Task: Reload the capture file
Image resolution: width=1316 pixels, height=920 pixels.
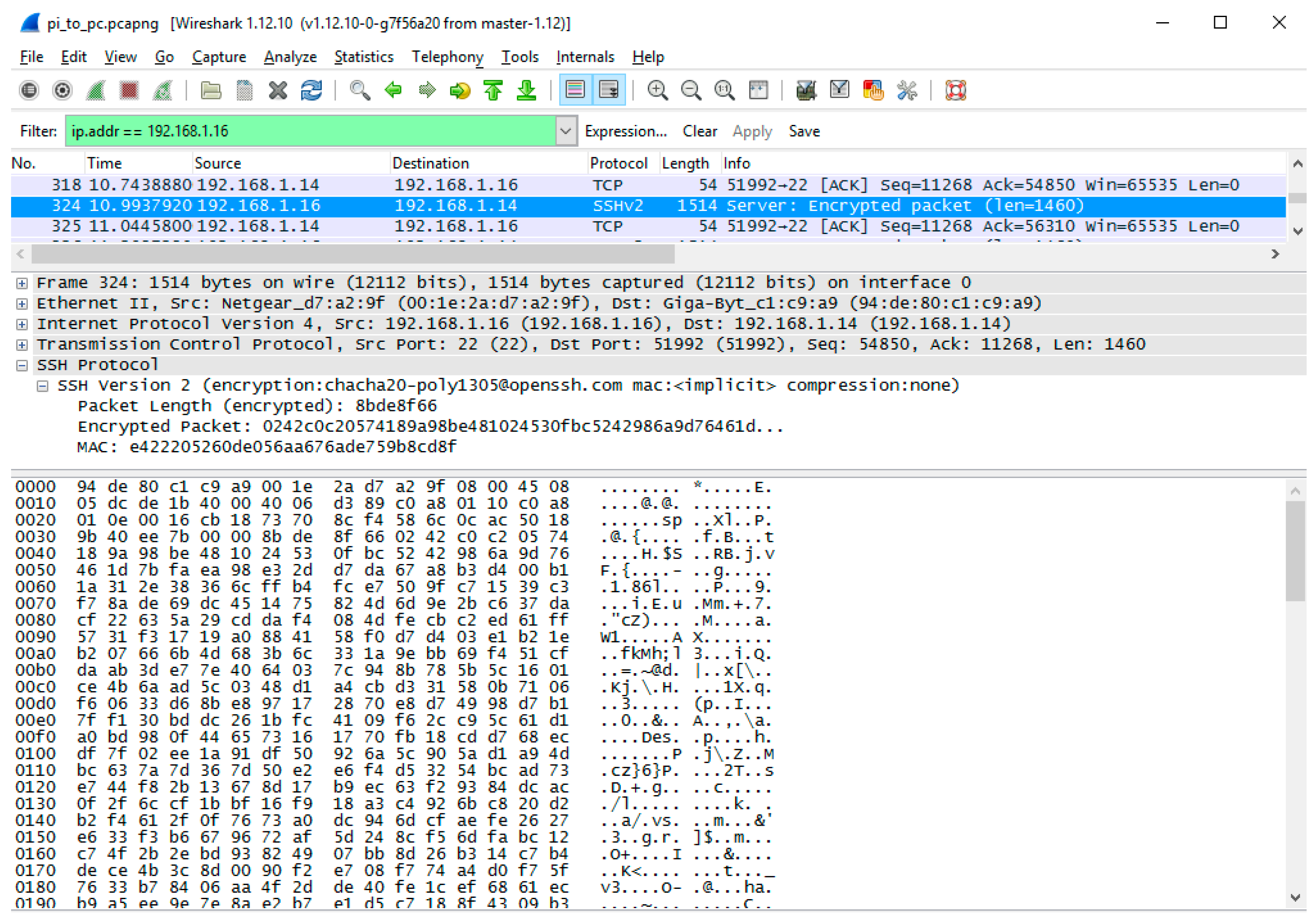Action: (311, 90)
